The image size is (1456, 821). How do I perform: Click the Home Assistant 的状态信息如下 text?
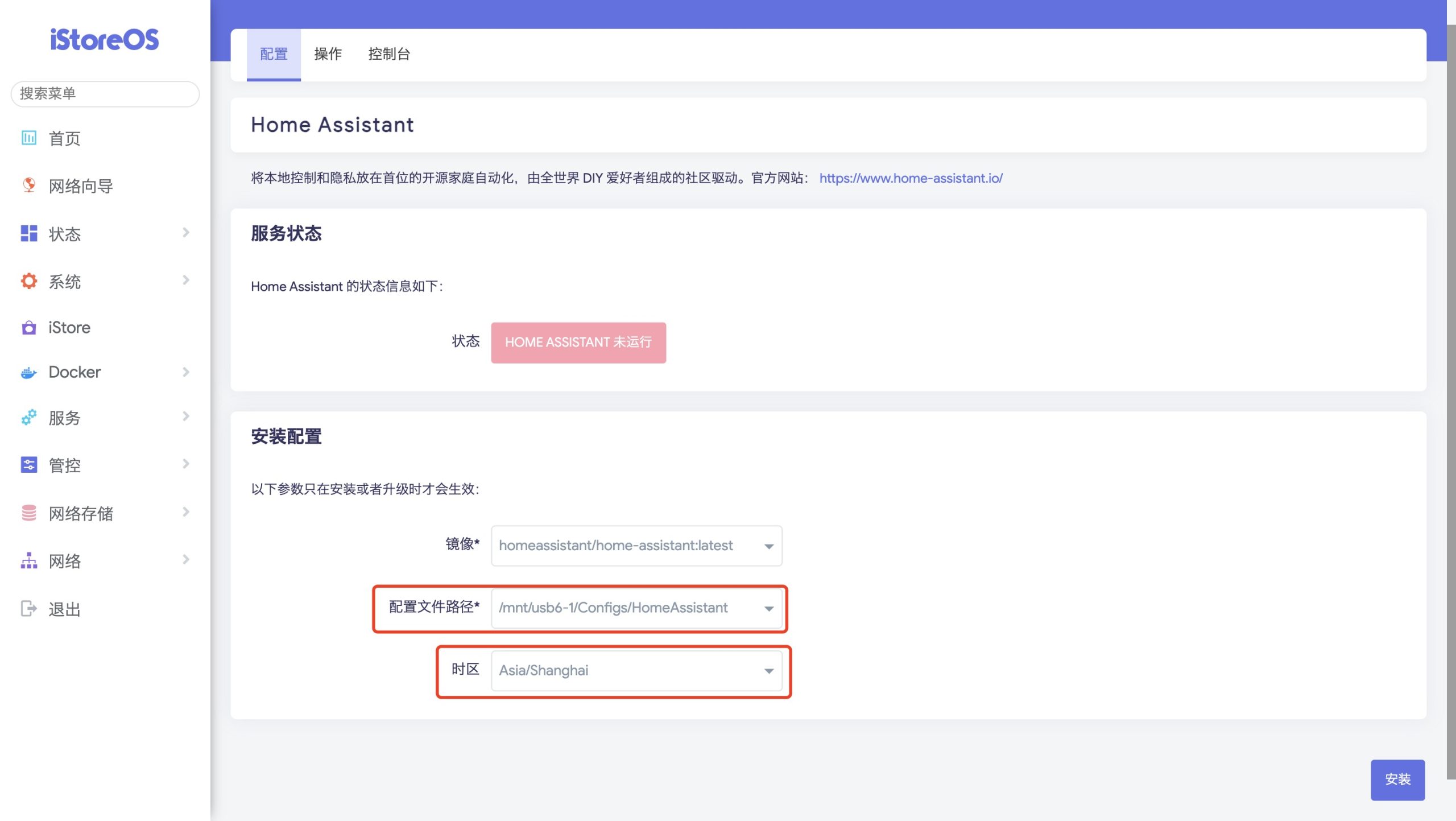[347, 286]
